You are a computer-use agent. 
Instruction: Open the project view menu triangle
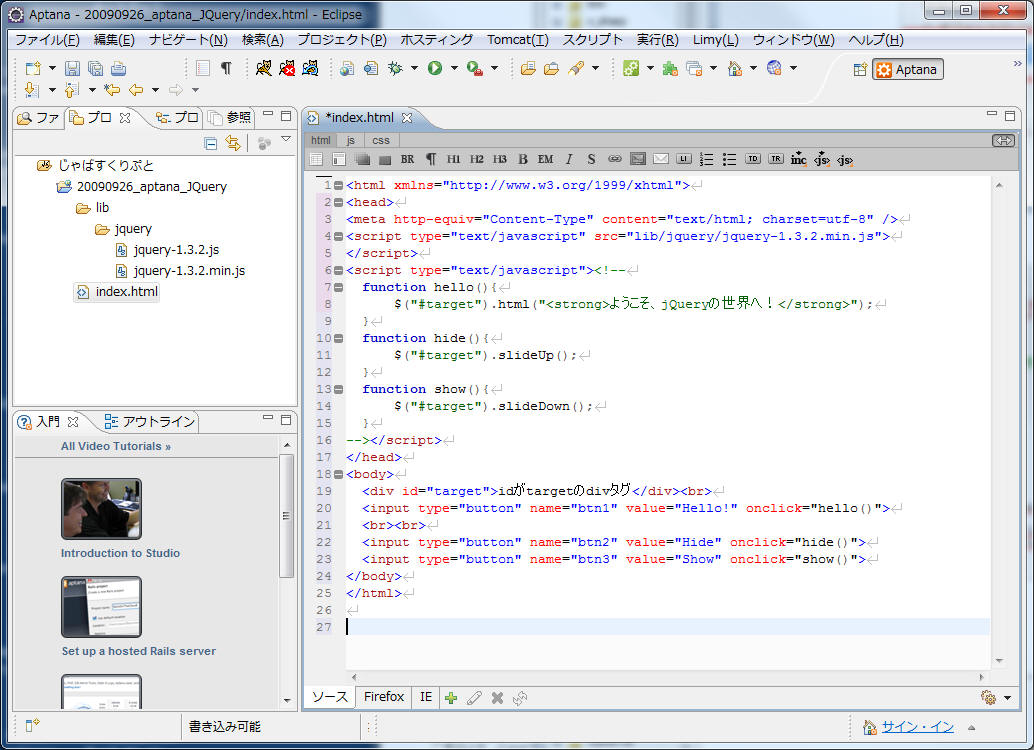[x=286, y=140]
